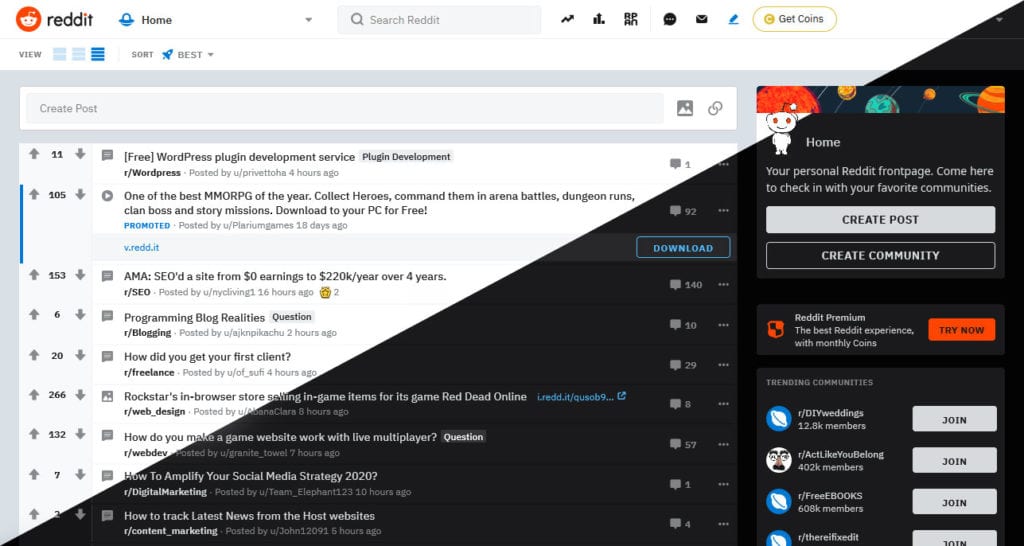Image resolution: width=1024 pixels, height=546 pixels.
Task: Open user u/nycliving1 profile
Action: (x=229, y=292)
